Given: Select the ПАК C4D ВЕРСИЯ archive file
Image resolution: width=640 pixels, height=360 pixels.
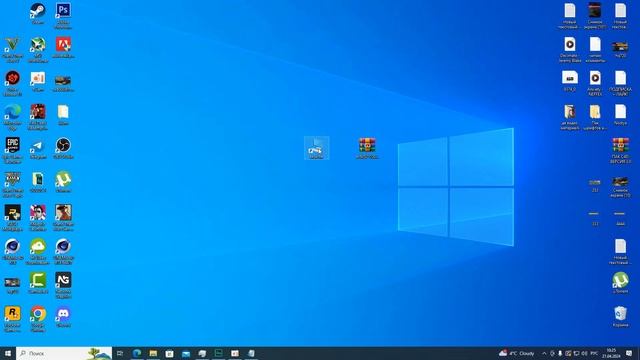Looking at the screenshot, I should [x=620, y=145].
